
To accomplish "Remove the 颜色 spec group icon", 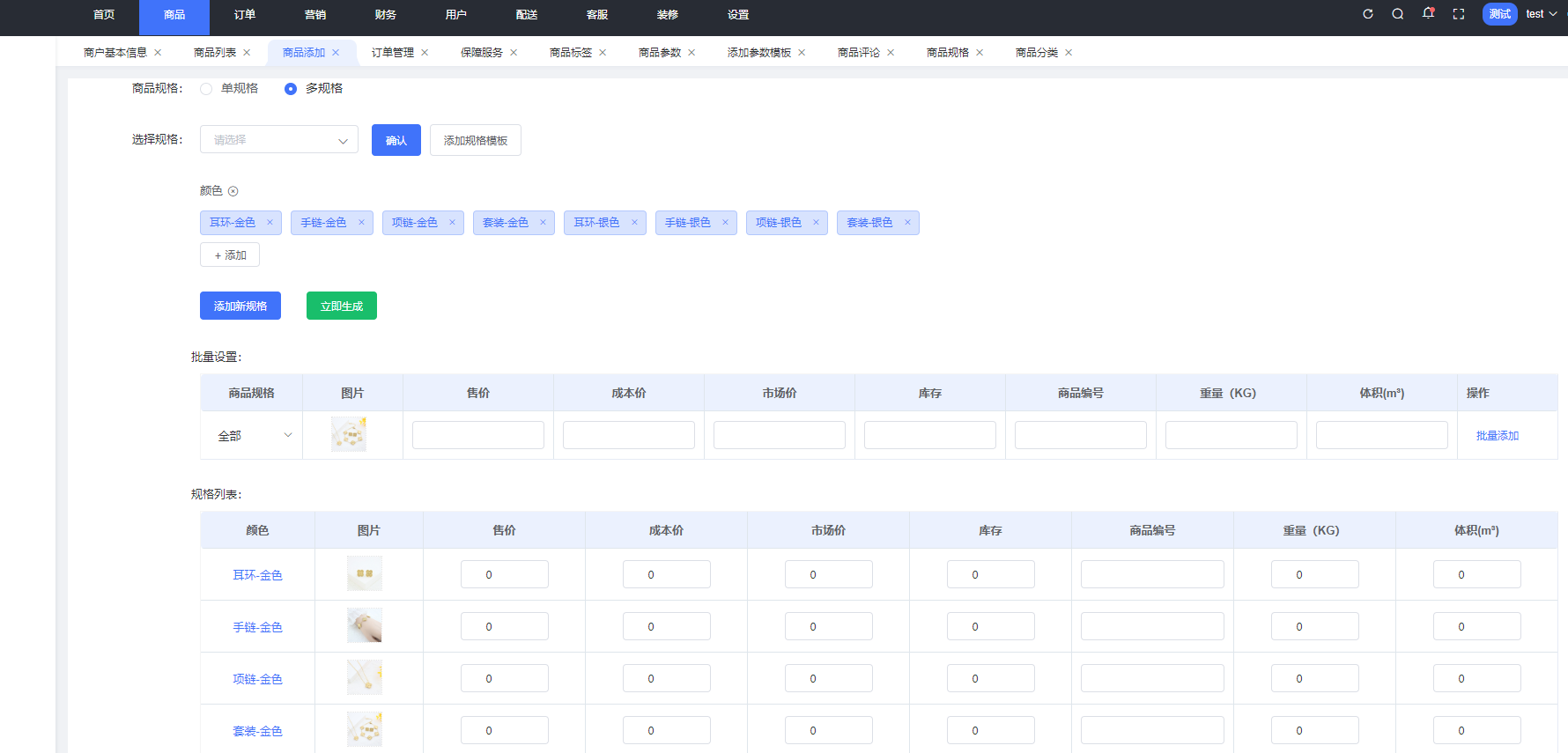I will tap(233, 191).
